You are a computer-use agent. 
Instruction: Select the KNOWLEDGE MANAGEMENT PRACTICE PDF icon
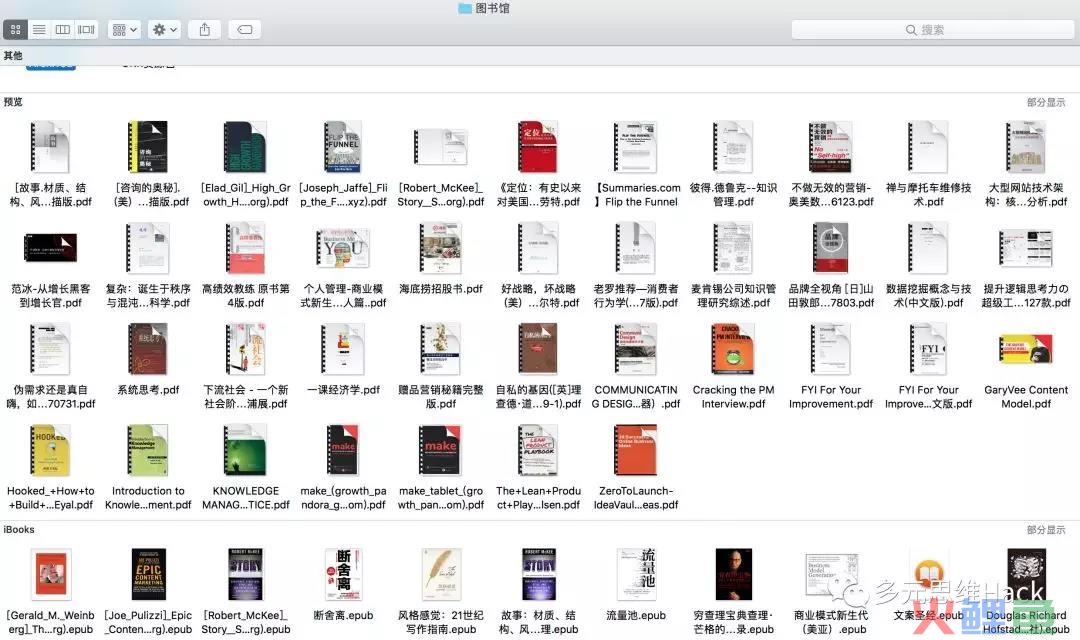click(246, 451)
